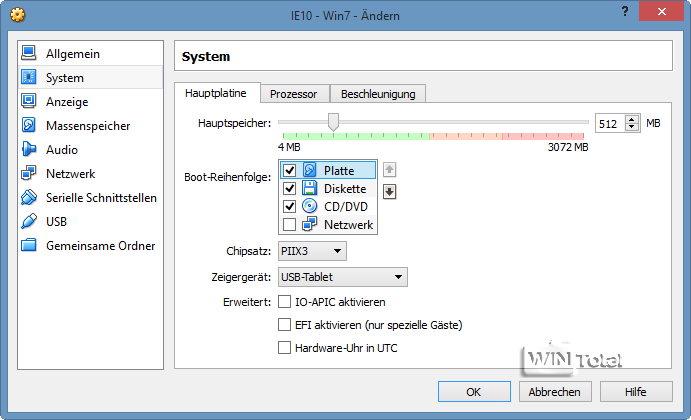Expand the Zeigergerät USB-Tablet dropdown
The image size is (691, 420).
click(x=343, y=277)
